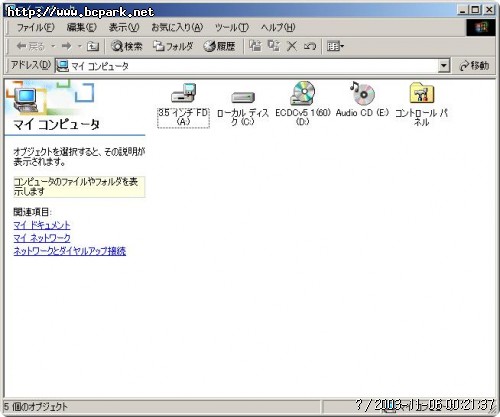
Task: Open the Forward history dropdown arrow
Action: click(80, 46)
